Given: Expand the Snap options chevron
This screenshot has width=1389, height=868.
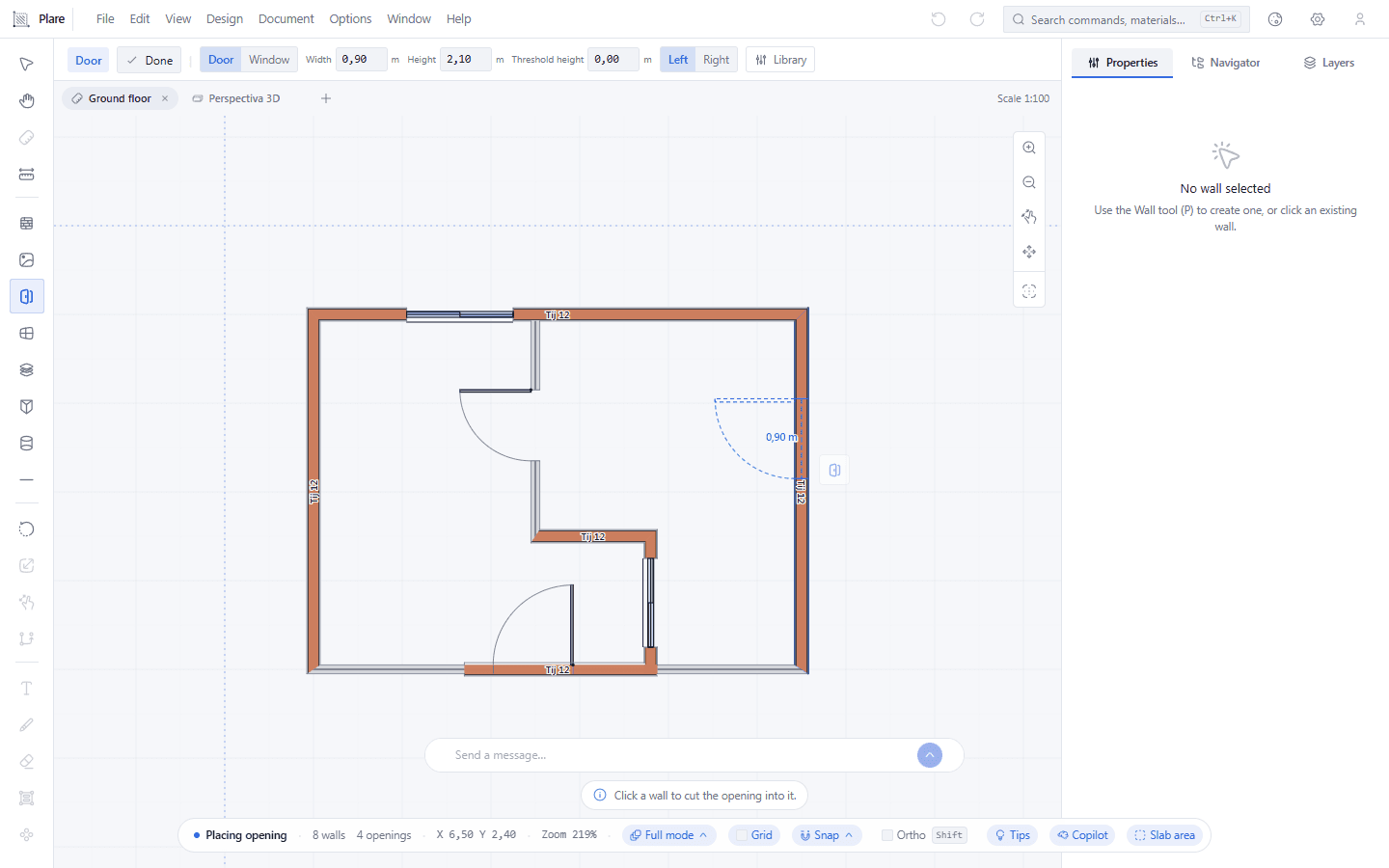Looking at the screenshot, I should click(x=849, y=835).
